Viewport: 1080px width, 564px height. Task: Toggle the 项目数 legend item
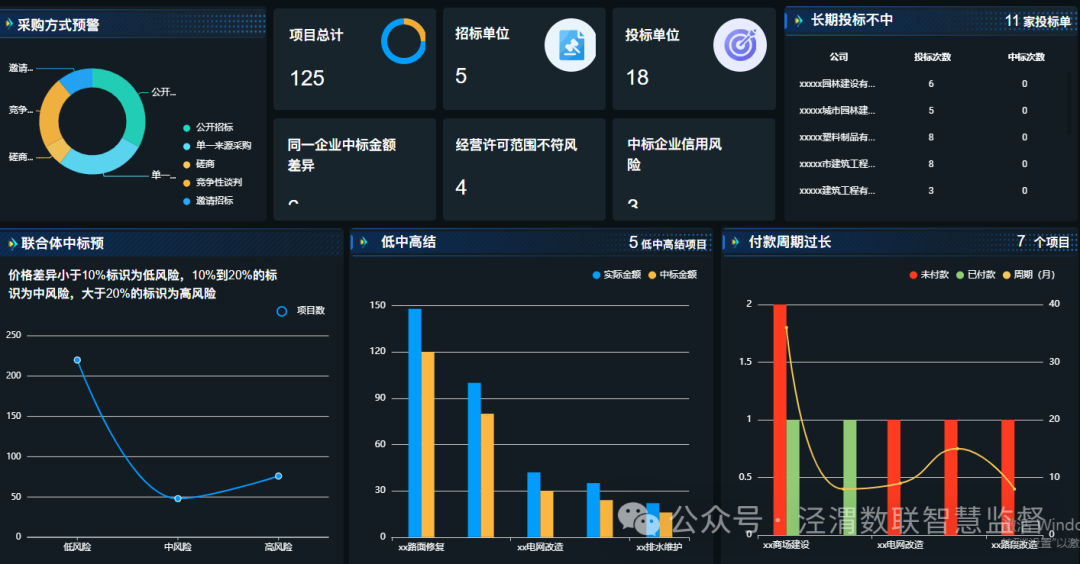pyautogui.click(x=301, y=311)
